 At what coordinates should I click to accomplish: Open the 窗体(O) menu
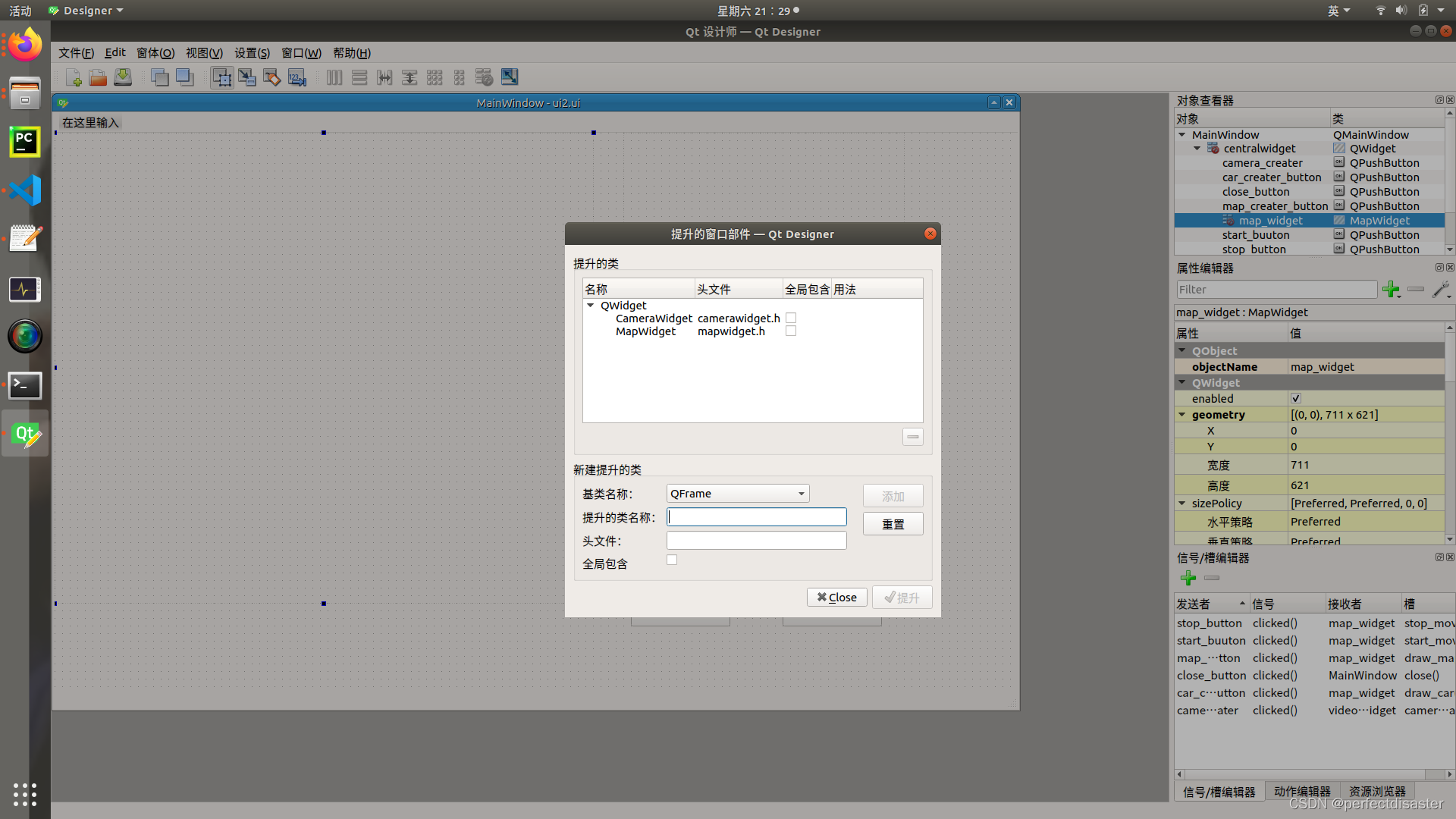155,53
